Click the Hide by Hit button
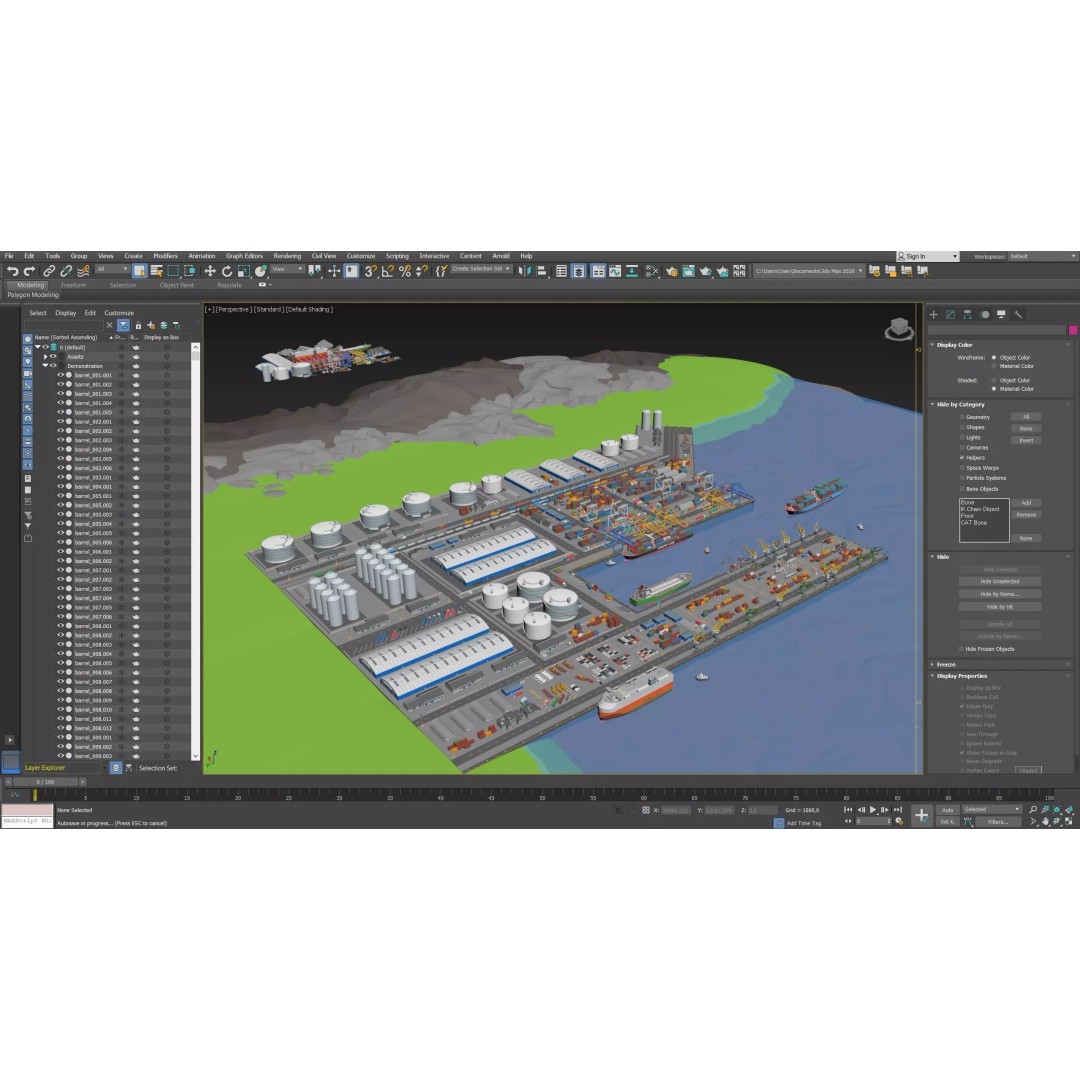Image resolution: width=1080 pixels, height=1080 pixels. (x=999, y=607)
